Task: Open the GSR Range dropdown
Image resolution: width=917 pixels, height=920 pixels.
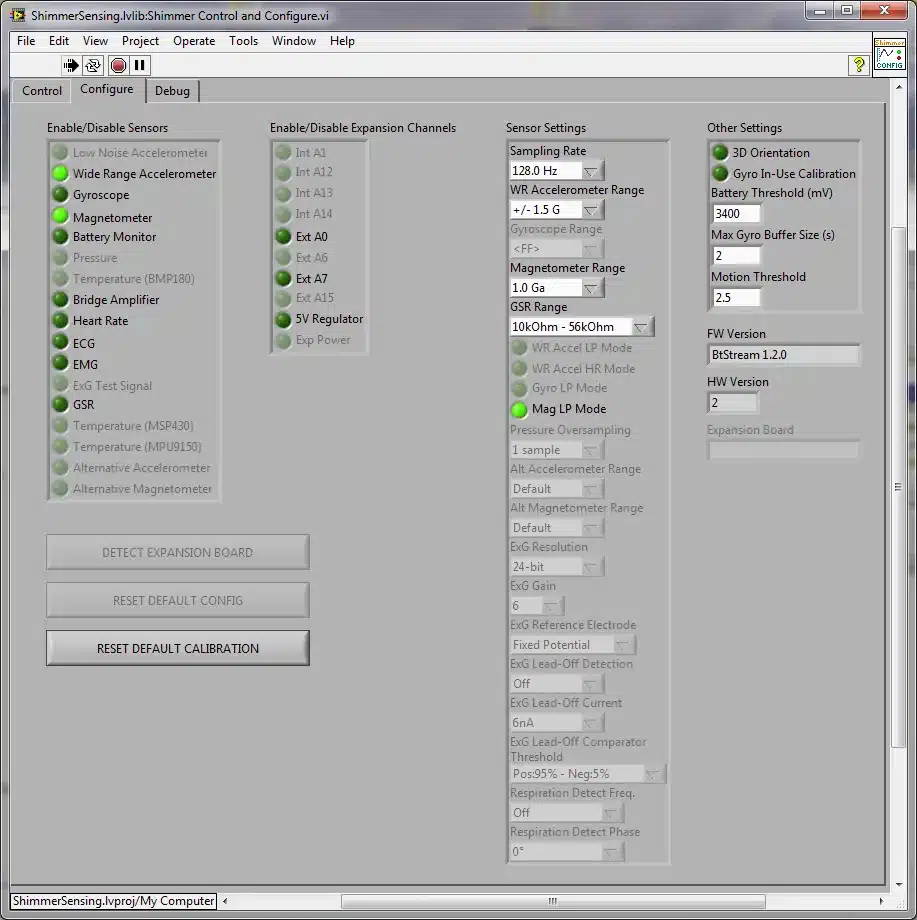Action: pos(641,327)
